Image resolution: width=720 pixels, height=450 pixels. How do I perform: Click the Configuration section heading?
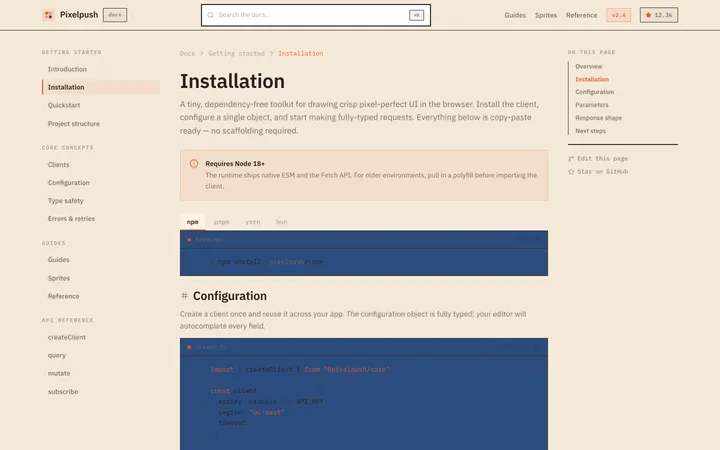point(230,296)
